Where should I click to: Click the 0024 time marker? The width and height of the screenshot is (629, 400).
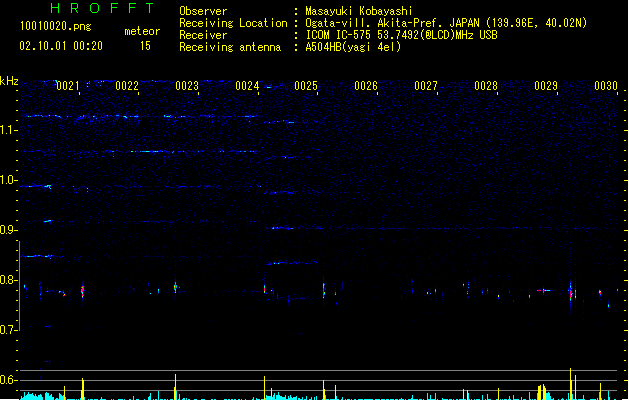click(x=247, y=86)
